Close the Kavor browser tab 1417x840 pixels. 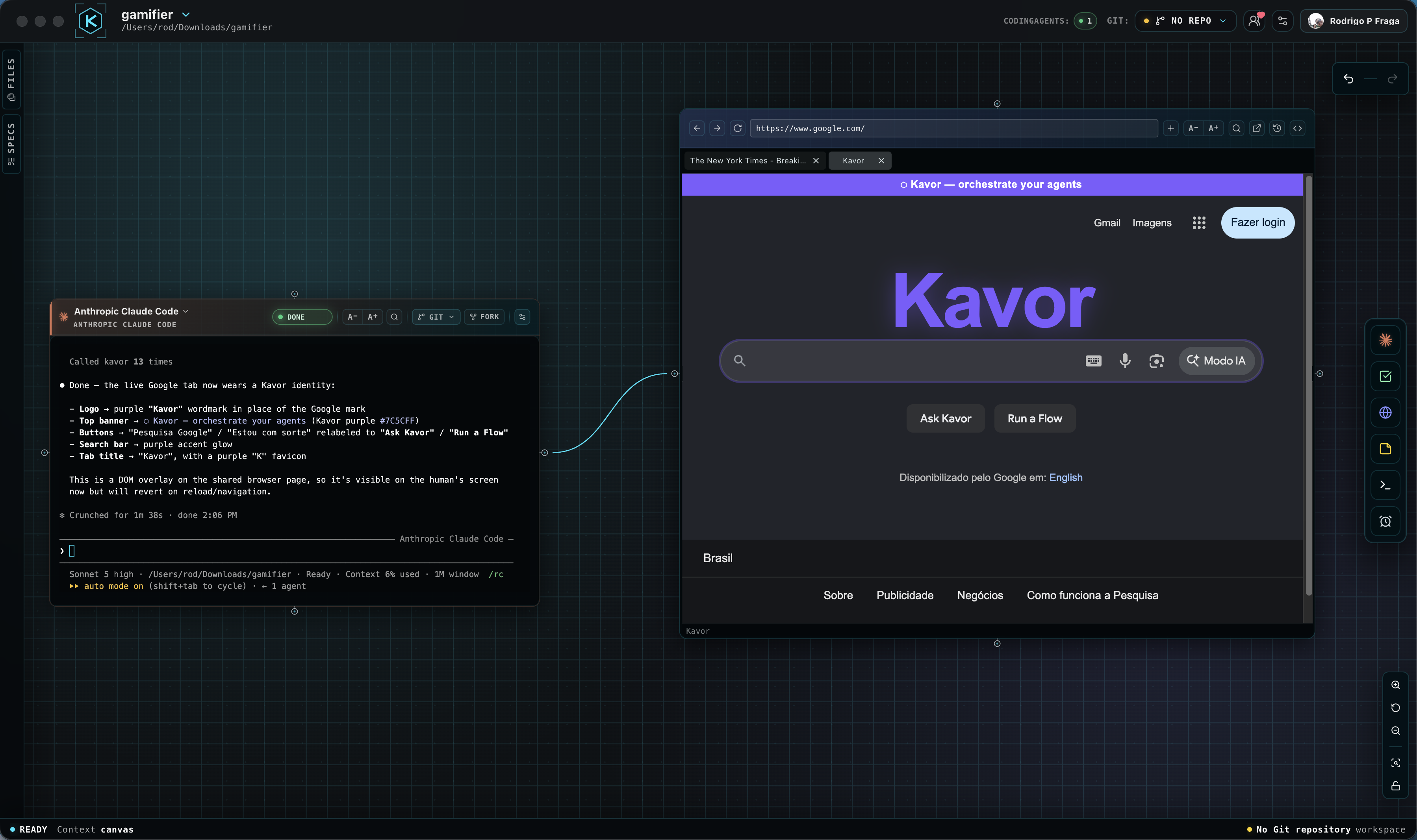click(x=881, y=161)
